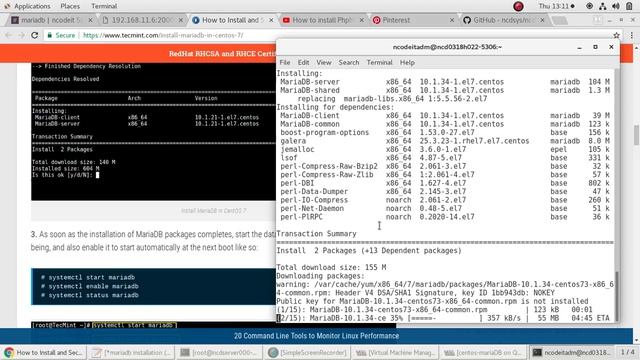Click the volume speaker icon in the top panel
The width and height of the screenshot is (640, 360).
tap(616, 6)
